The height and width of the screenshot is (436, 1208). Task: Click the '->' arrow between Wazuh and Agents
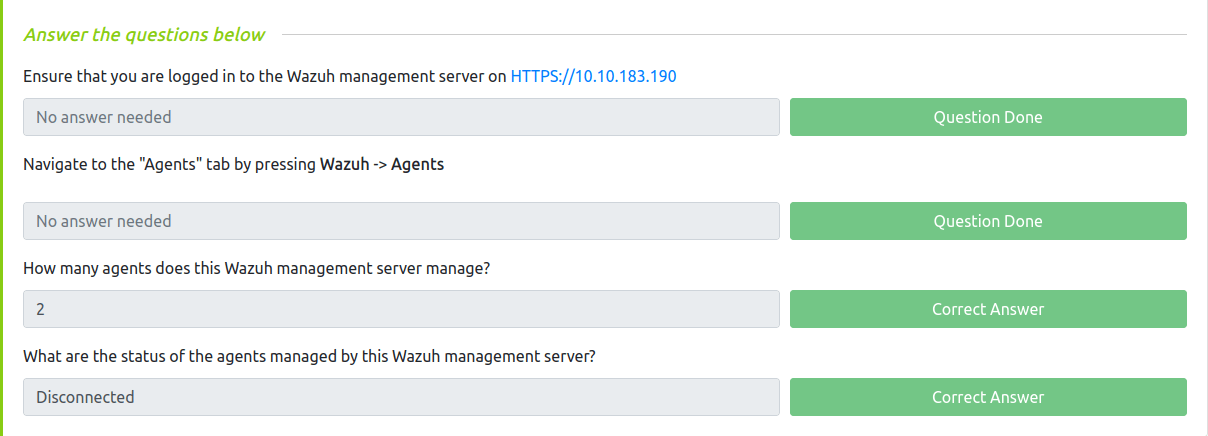[379, 165]
